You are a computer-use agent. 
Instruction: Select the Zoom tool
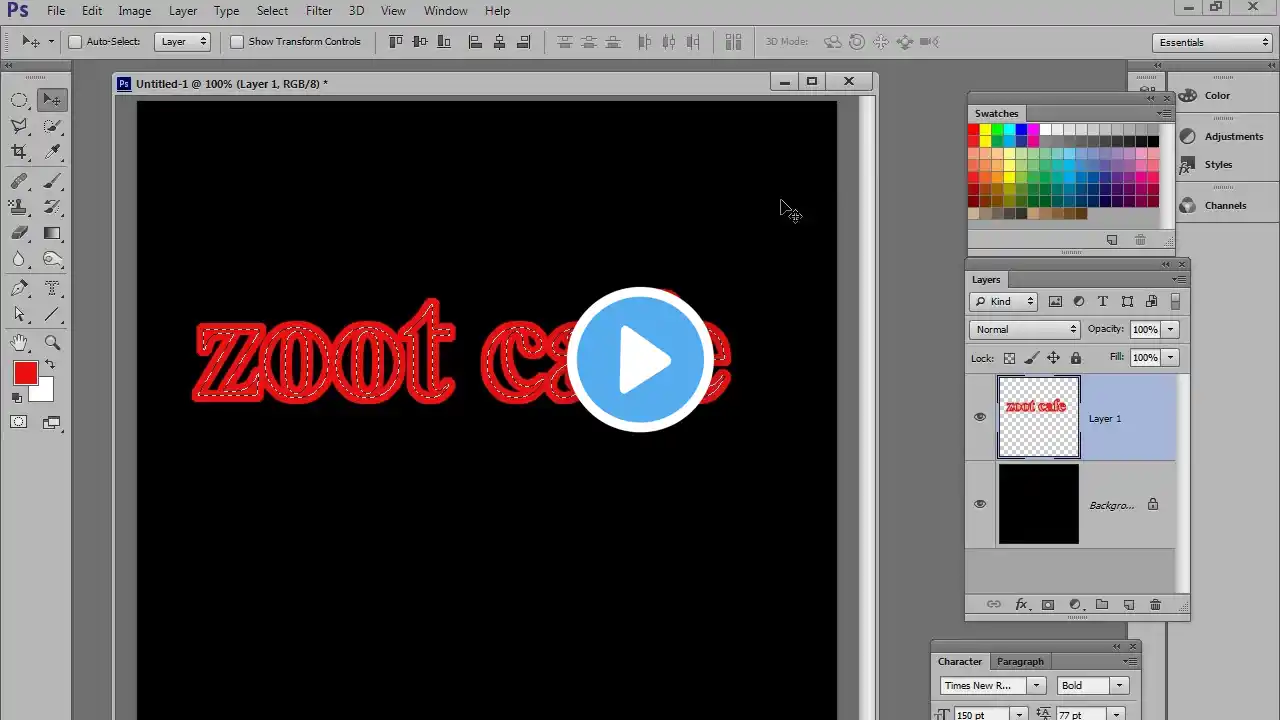click(52, 343)
